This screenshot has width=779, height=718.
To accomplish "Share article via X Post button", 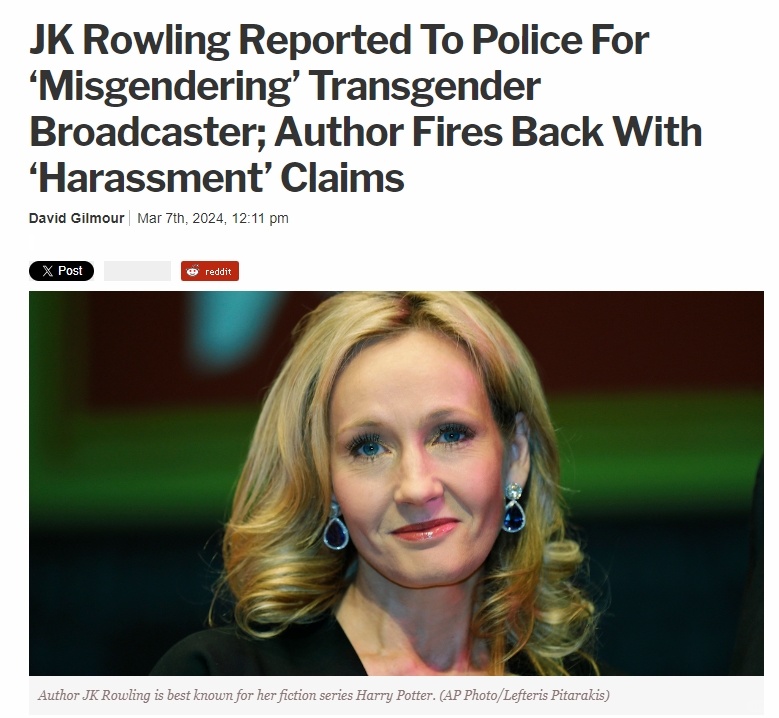I will click(x=62, y=271).
